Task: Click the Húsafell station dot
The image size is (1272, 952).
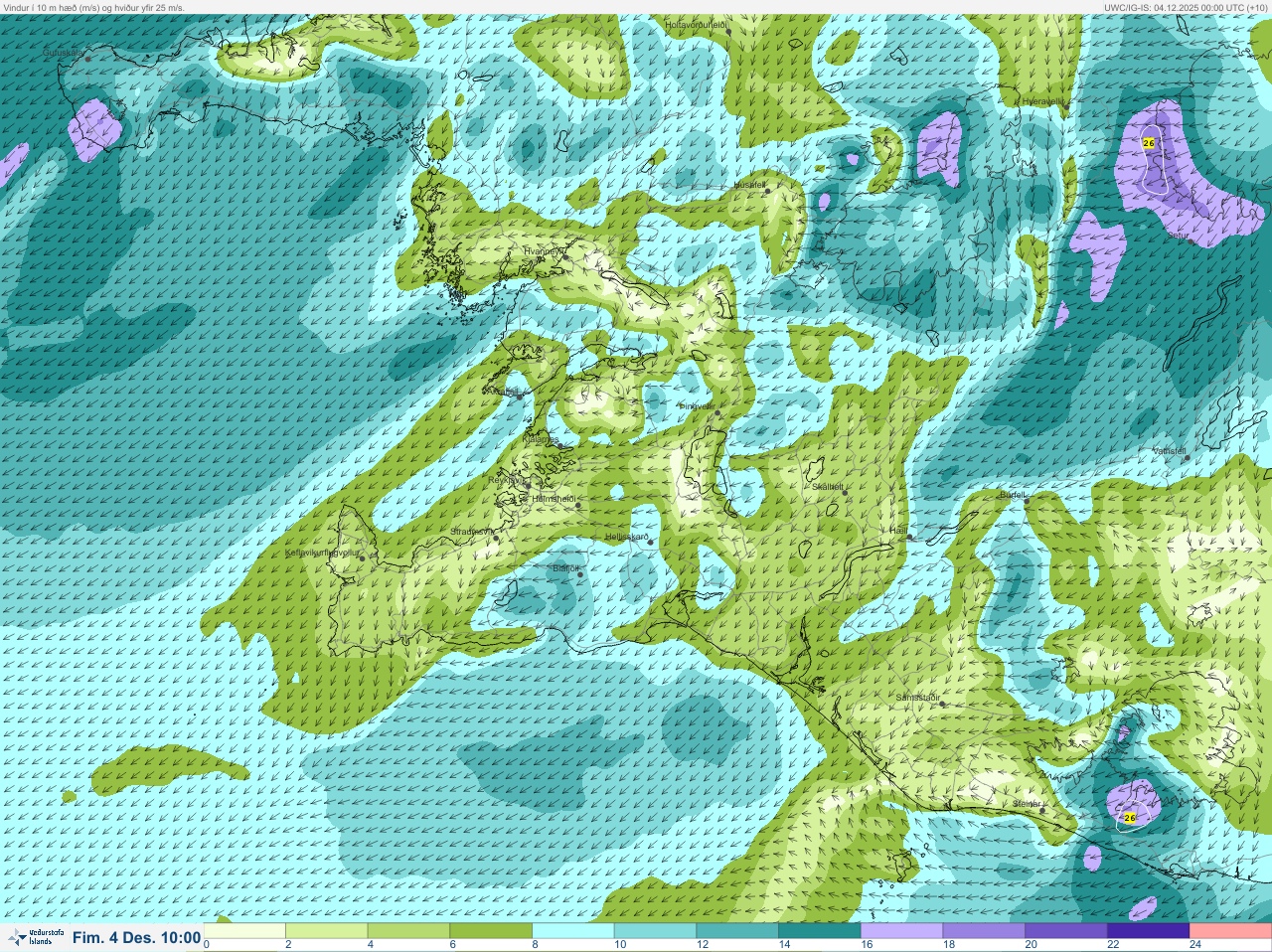Action: (767, 191)
